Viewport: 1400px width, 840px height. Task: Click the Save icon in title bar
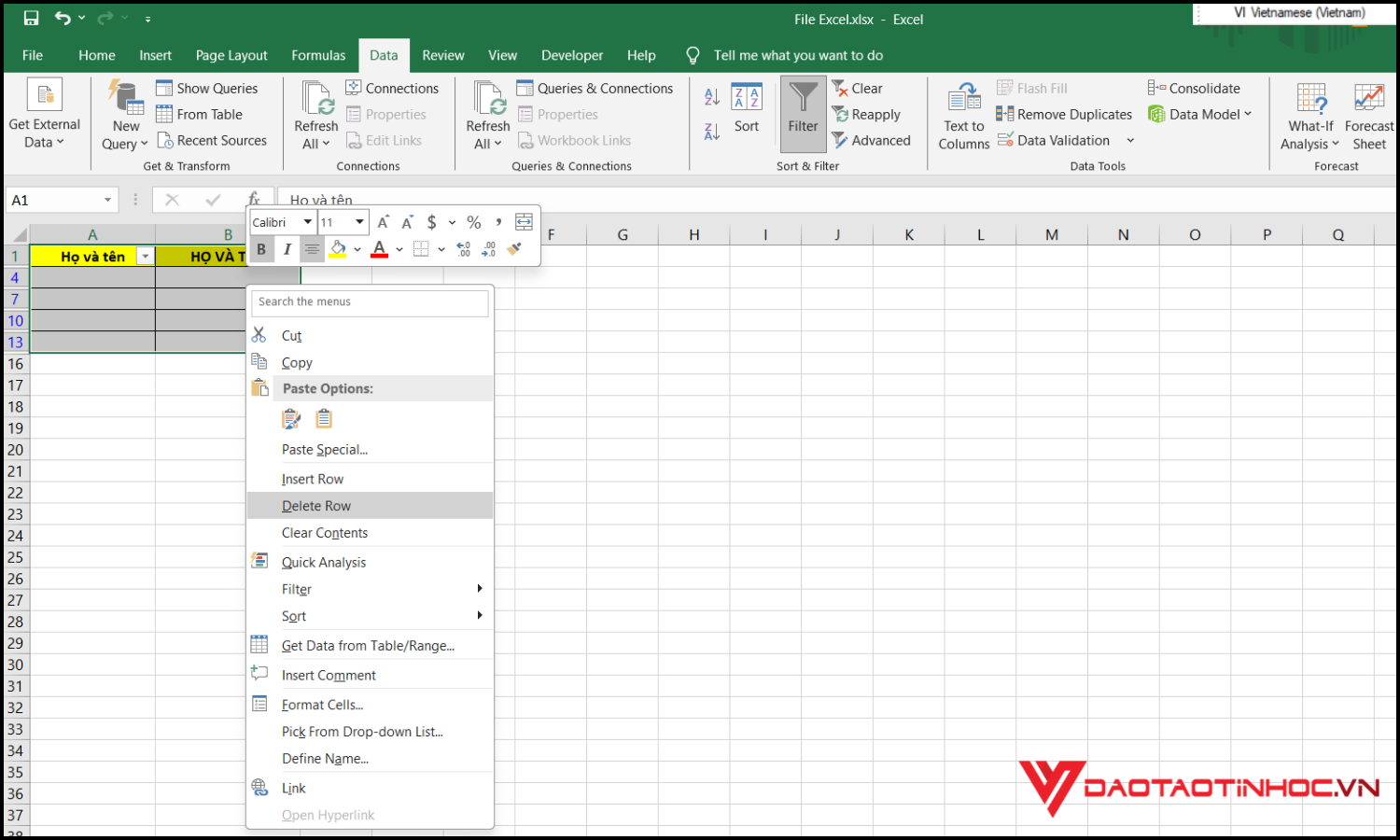pos(31,19)
